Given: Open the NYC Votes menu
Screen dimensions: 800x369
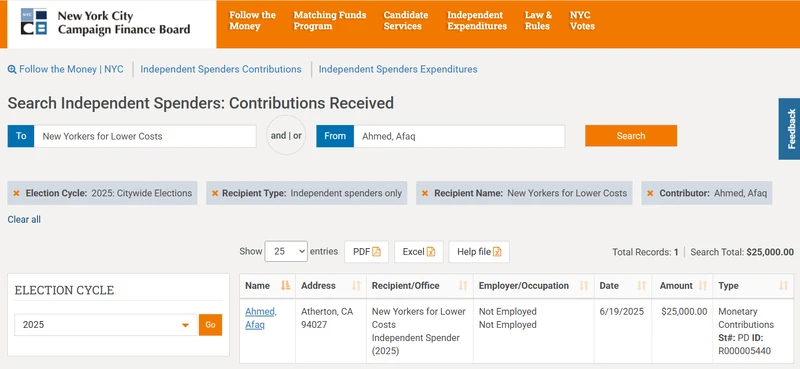Looking at the screenshot, I should point(582,20).
